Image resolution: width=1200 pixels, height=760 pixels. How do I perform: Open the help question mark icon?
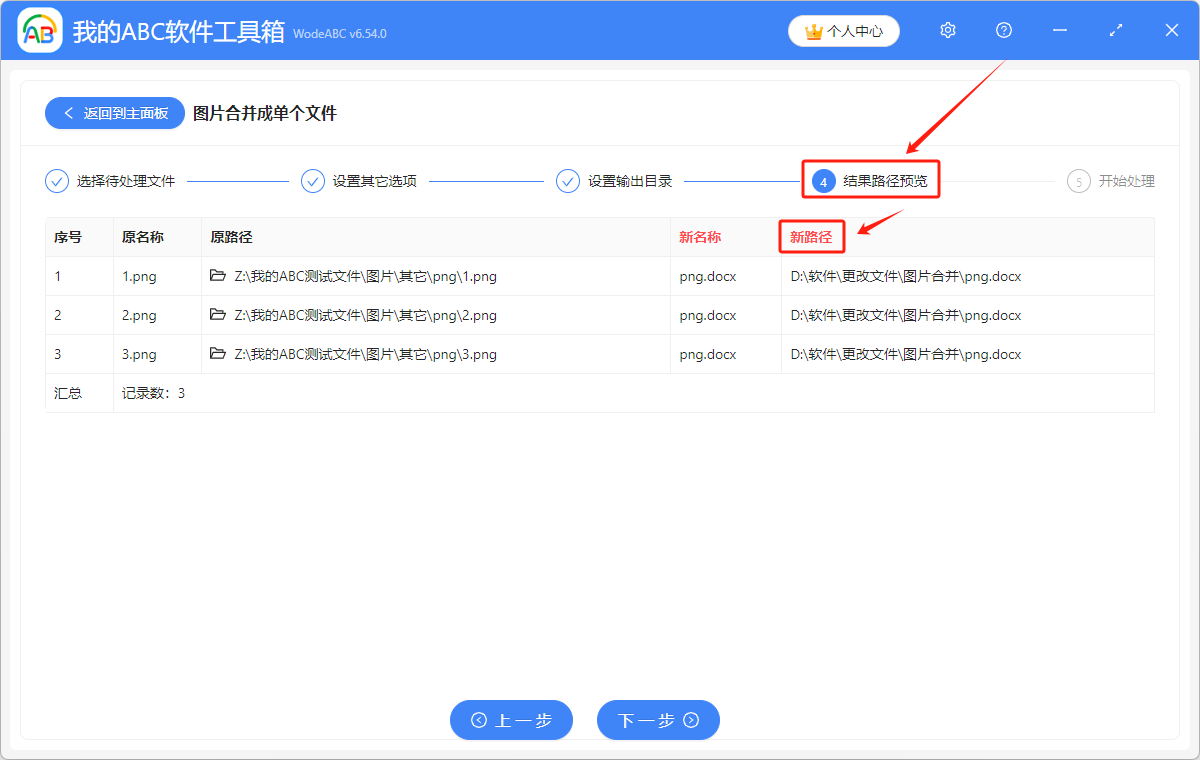[x=1004, y=31]
